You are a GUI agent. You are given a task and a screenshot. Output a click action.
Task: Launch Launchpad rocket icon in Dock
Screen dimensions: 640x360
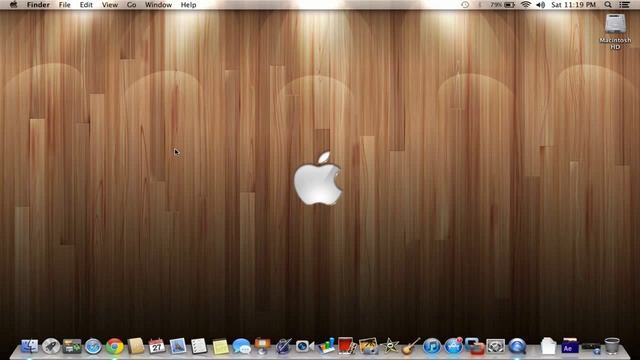click(51, 346)
